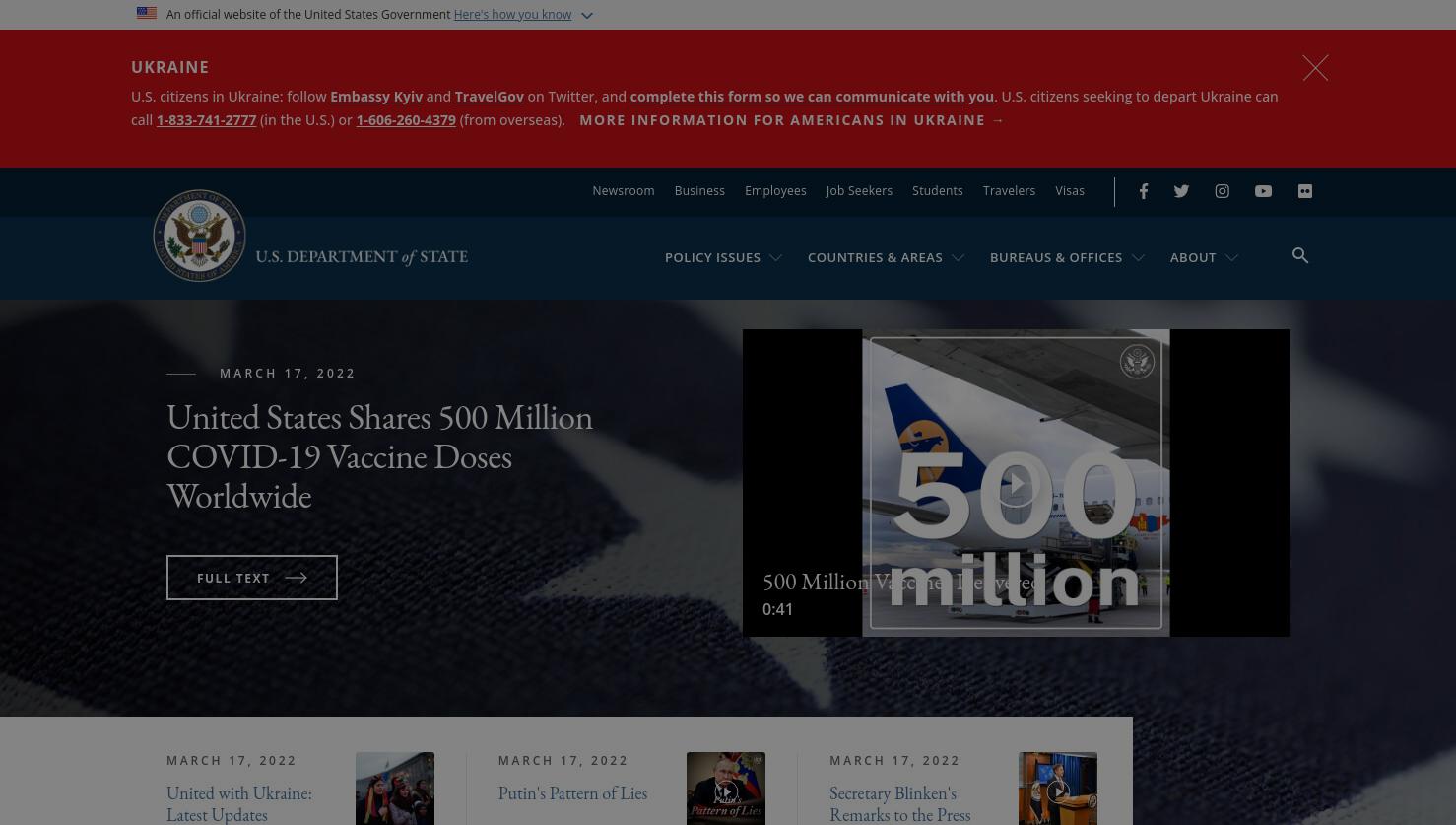Open More Information for Americans in Ukraine
Viewport: 1456px width, 825px height.
tap(792, 120)
